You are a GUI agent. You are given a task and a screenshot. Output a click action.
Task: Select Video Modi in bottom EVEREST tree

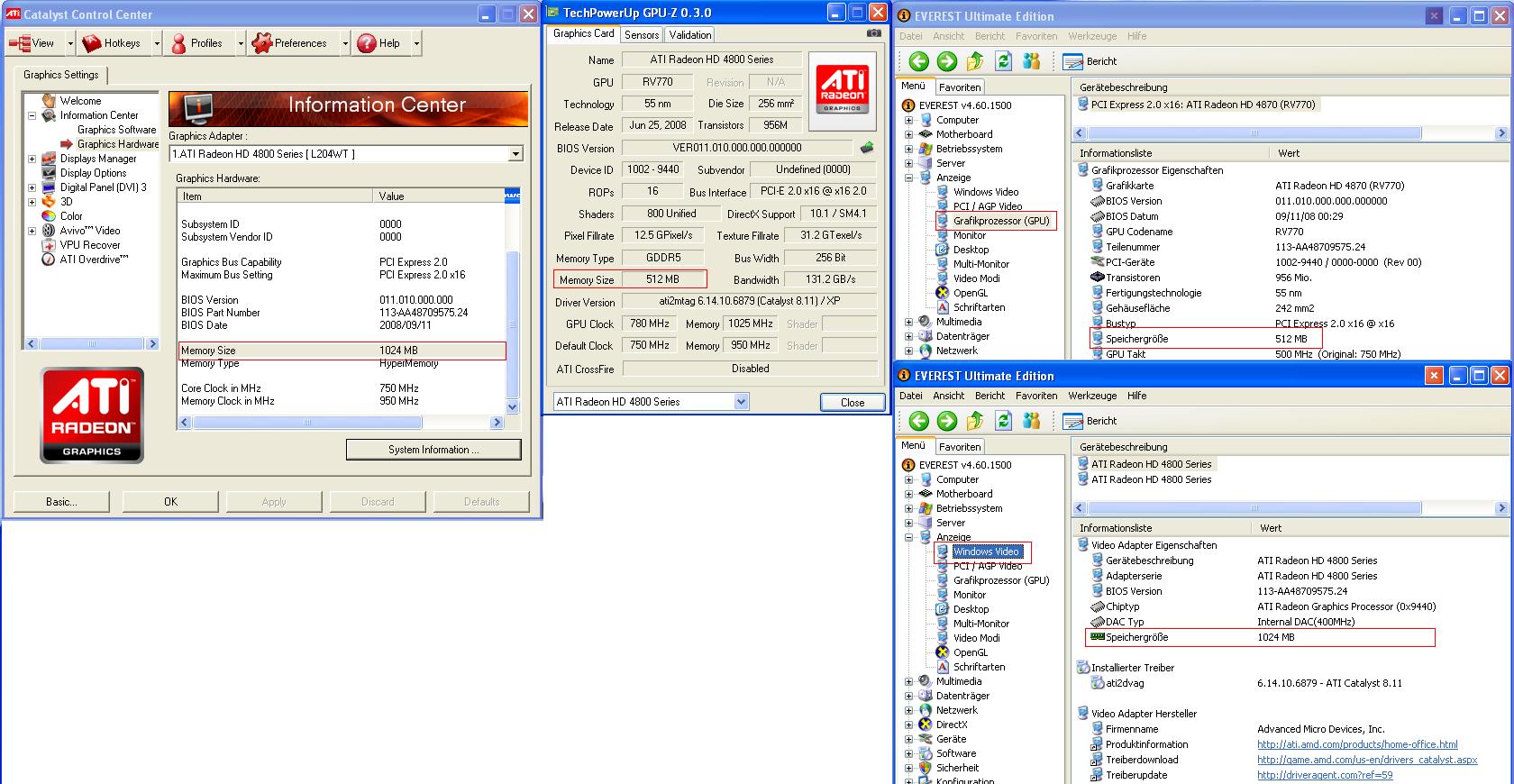[977, 638]
